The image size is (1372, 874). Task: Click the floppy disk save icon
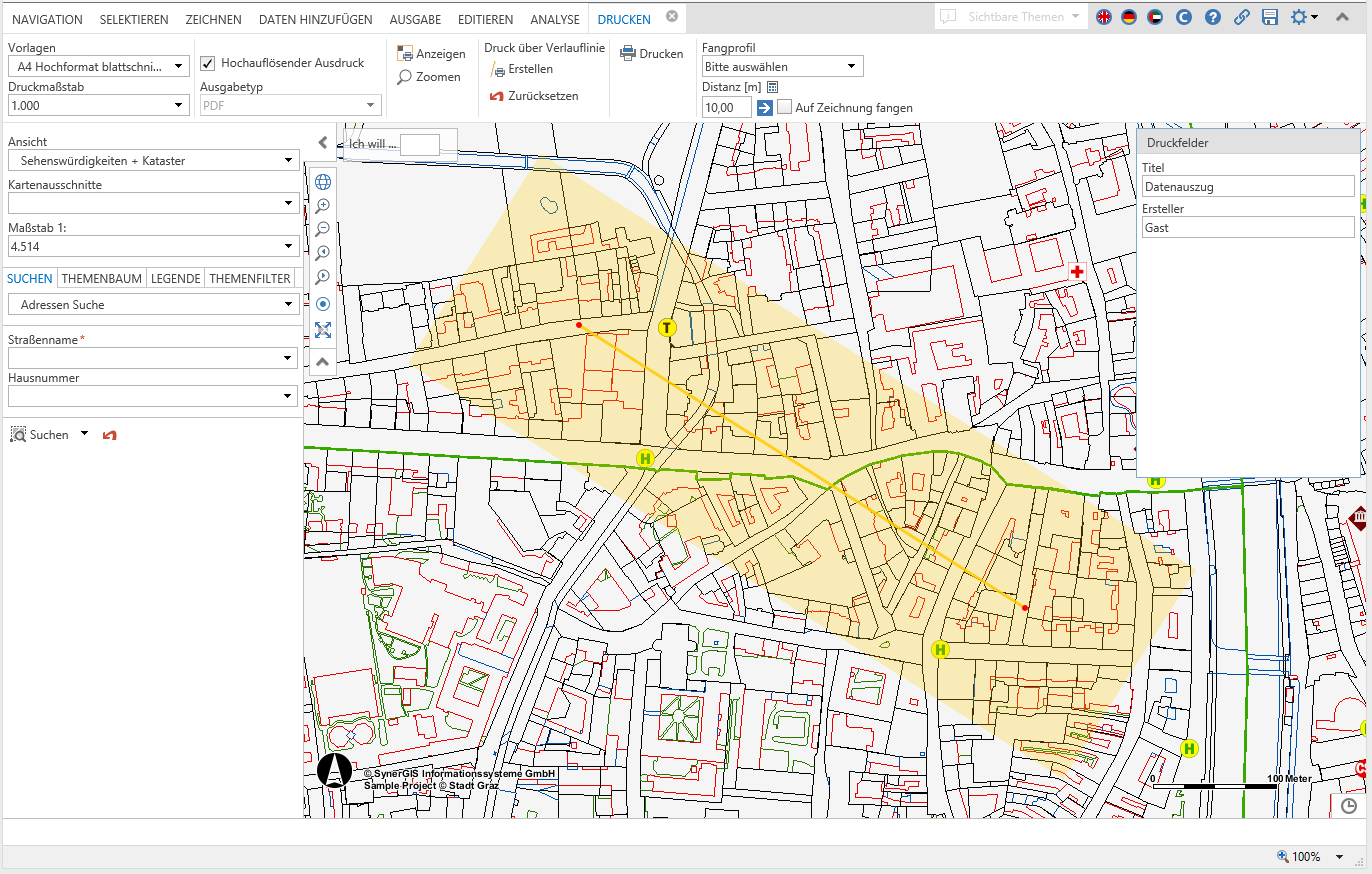pos(1270,17)
